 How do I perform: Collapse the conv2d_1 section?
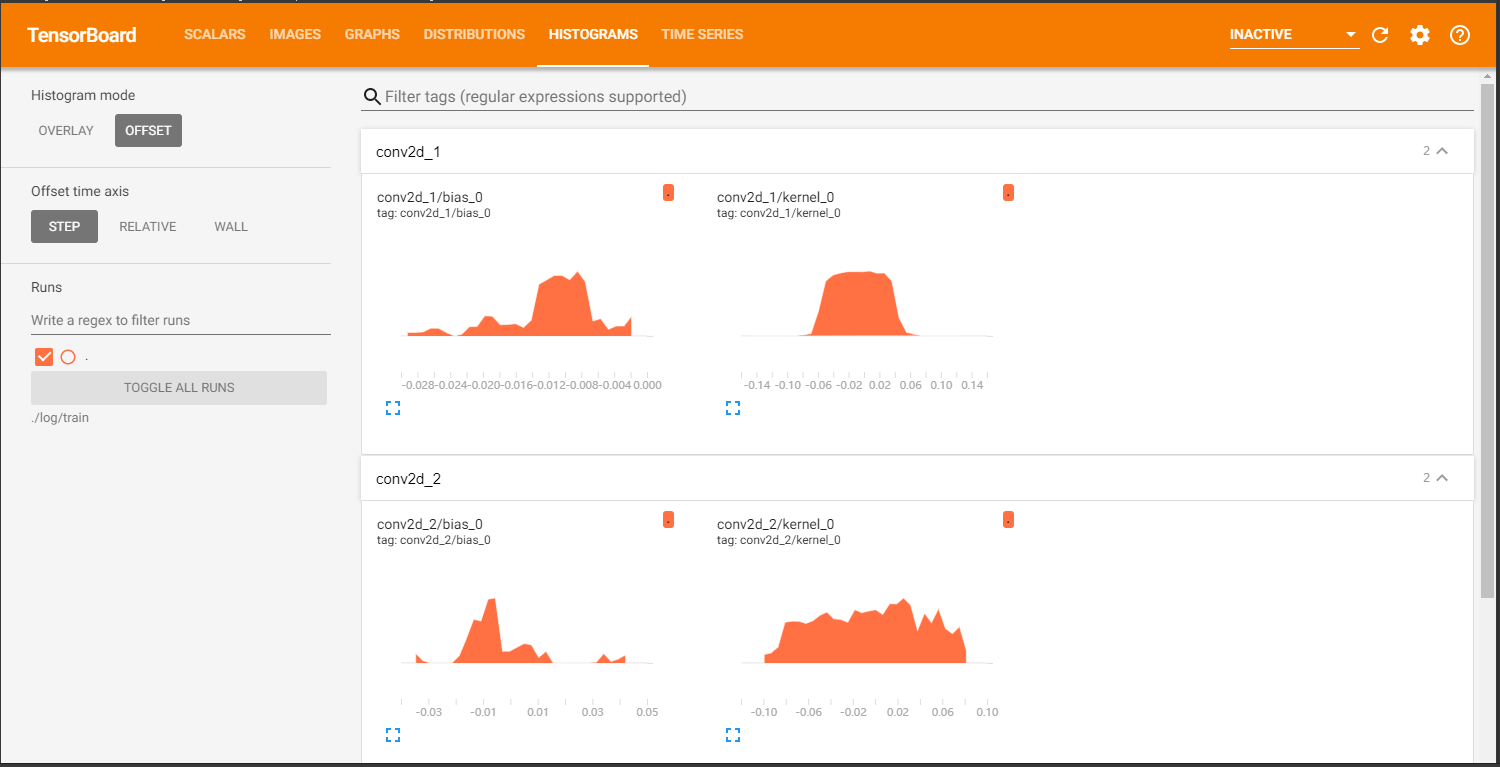tap(1442, 151)
